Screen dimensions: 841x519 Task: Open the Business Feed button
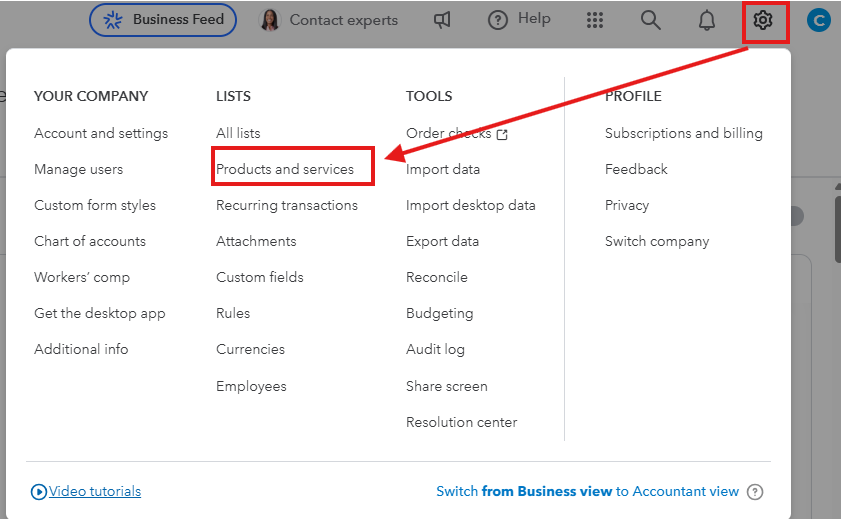(163, 20)
